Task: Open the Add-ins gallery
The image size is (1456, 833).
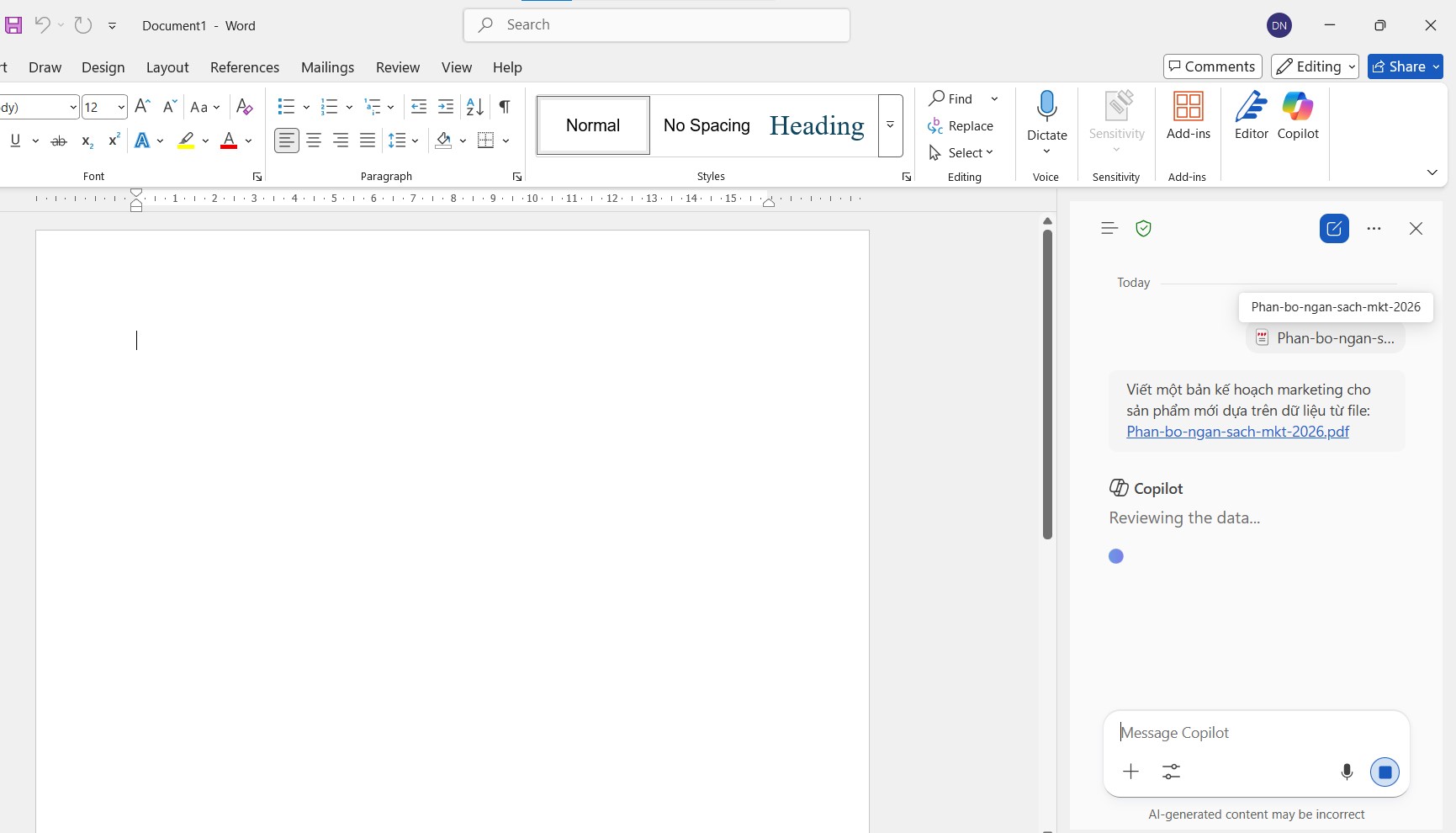Action: 1188,115
